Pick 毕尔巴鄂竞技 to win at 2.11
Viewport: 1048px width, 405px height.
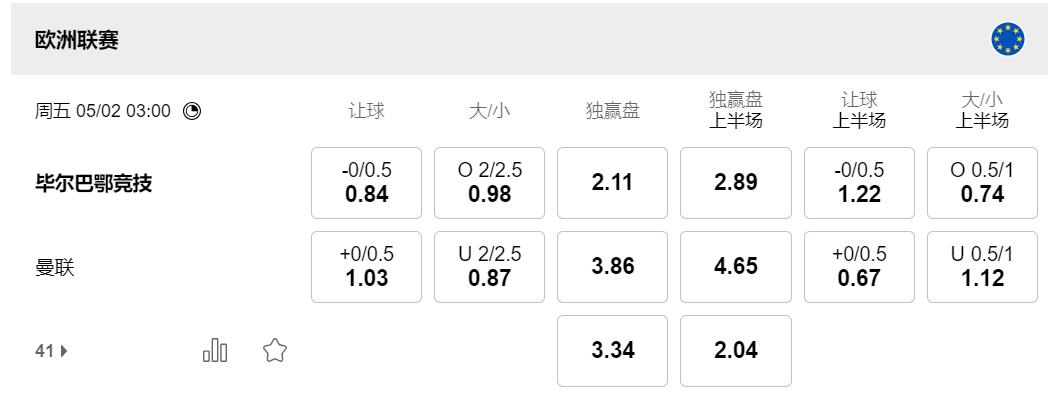click(612, 183)
